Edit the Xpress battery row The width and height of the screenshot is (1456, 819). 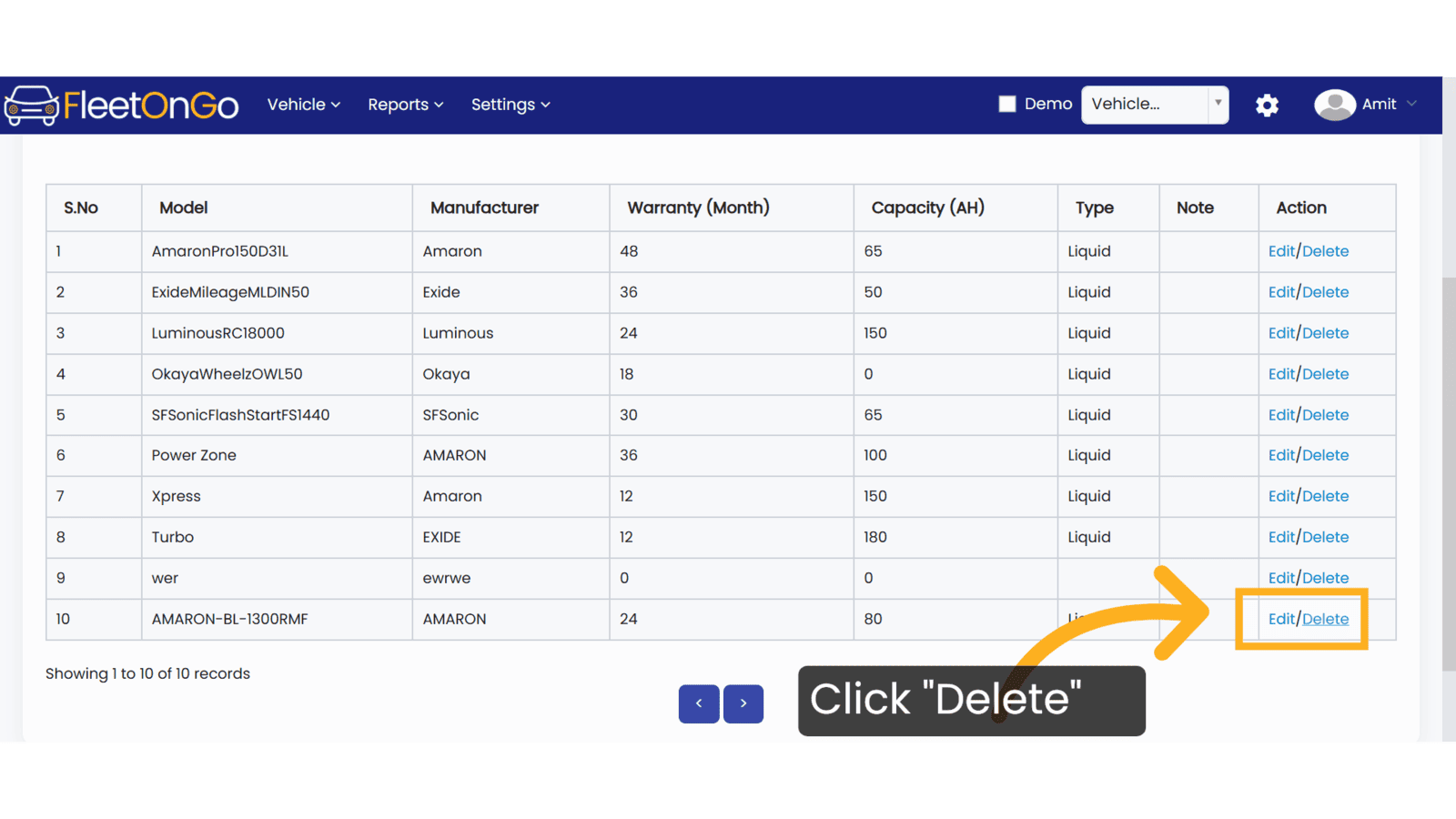coord(1281,496)
